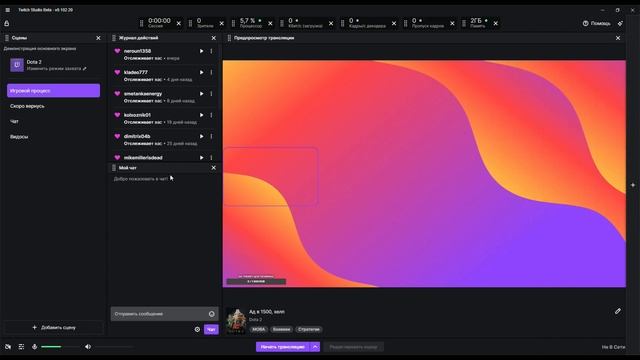
Task: Open more options for dimitrix04b
Action: (x=211, y=136)
